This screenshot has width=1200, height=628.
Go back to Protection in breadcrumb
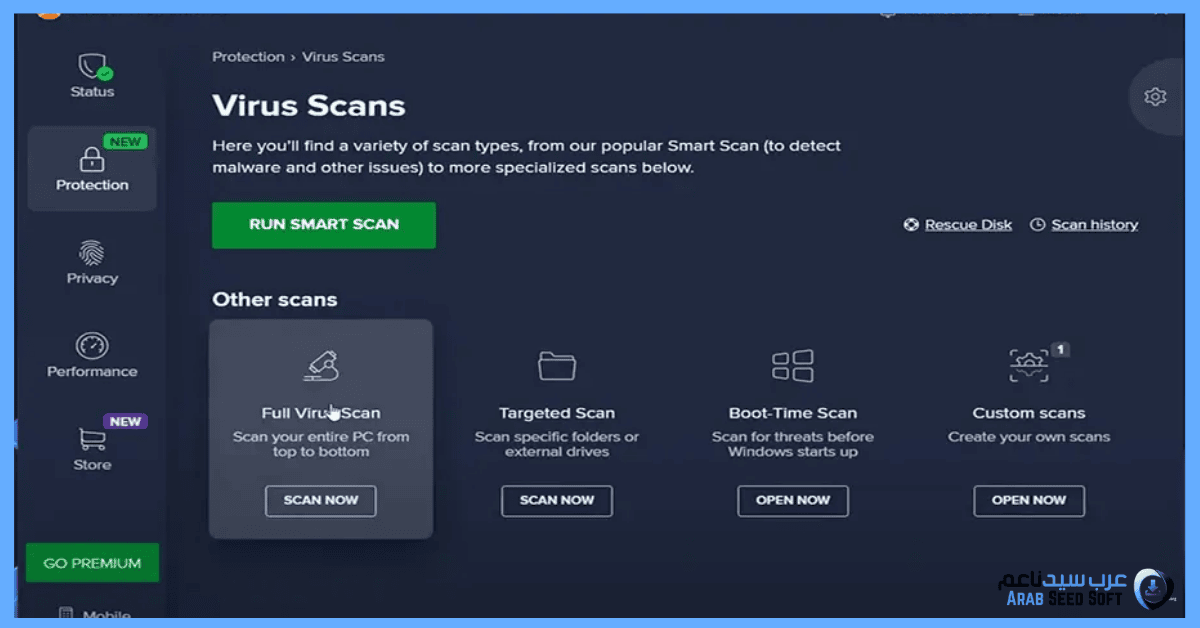tap(248, 57)
